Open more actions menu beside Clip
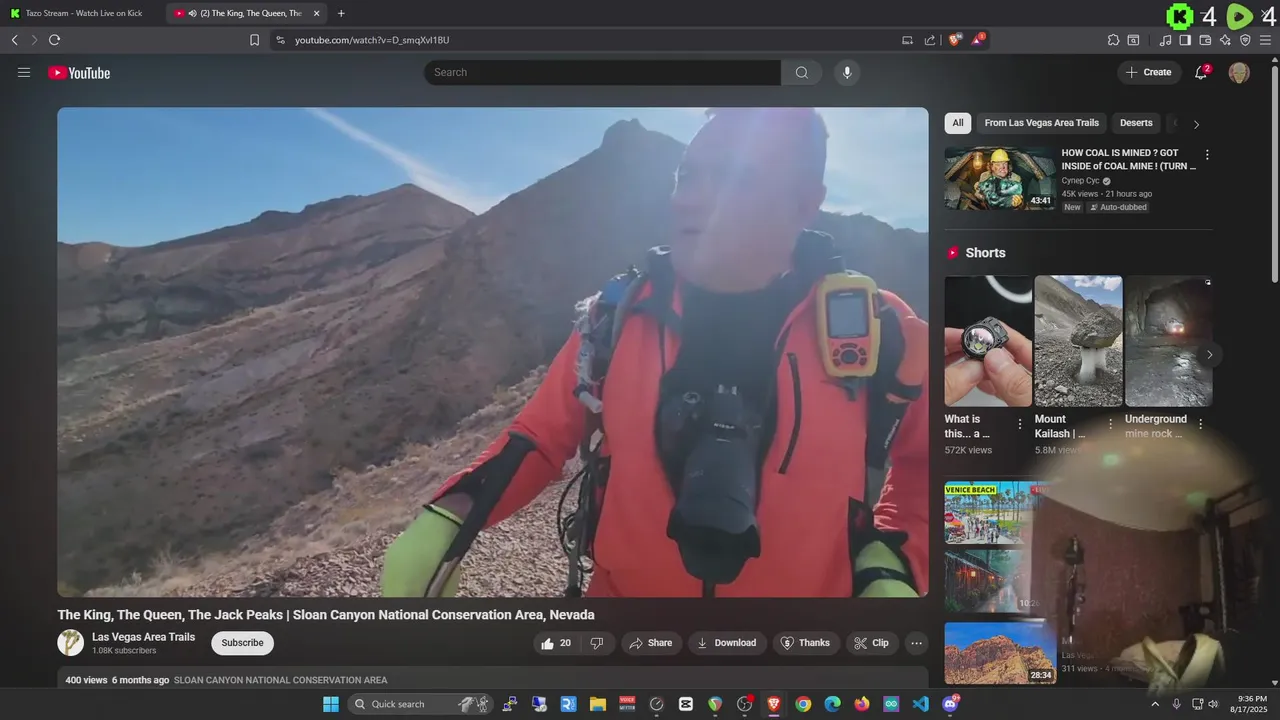The width and height of the screenshot is (1280, 720). tap(916, 643)
